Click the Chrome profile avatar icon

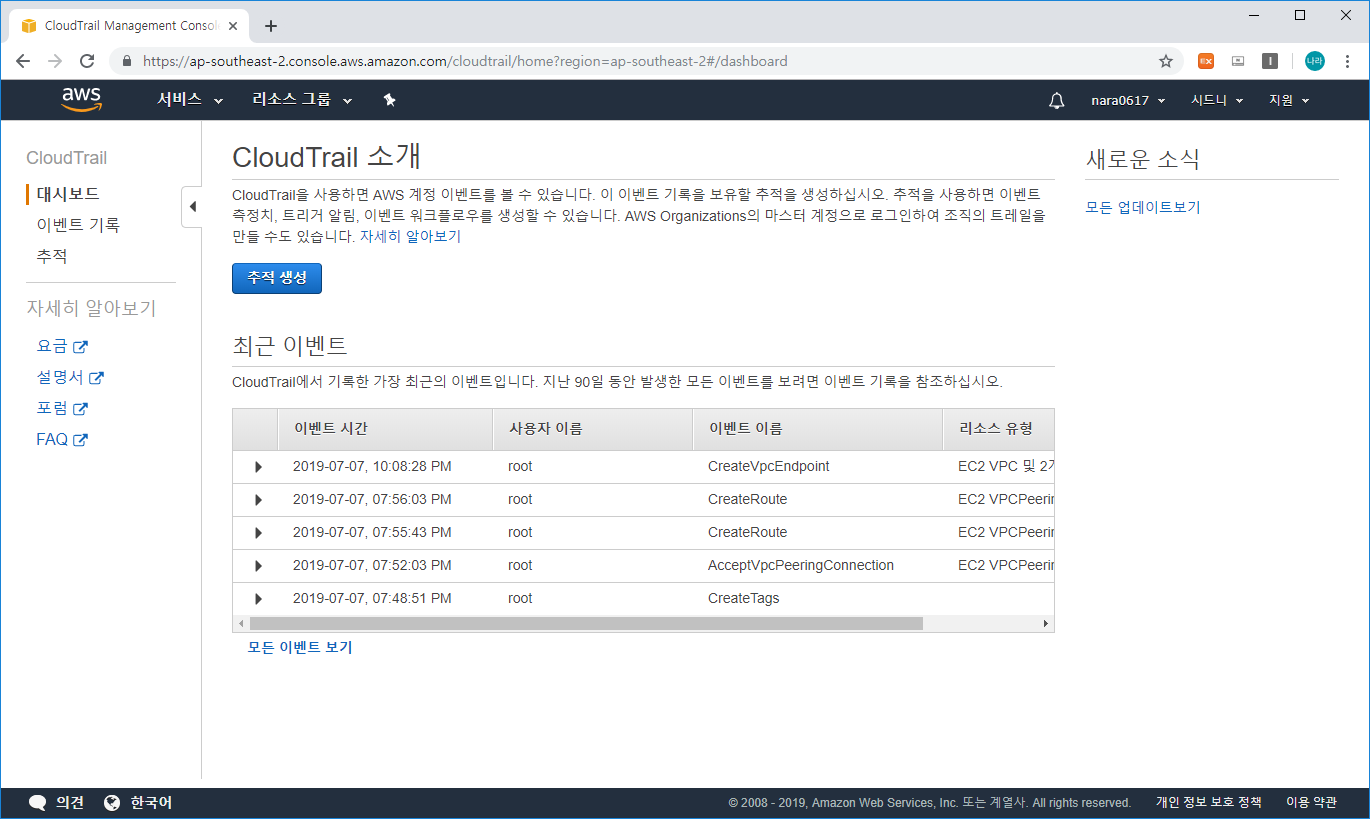[x=1314, y=61]
